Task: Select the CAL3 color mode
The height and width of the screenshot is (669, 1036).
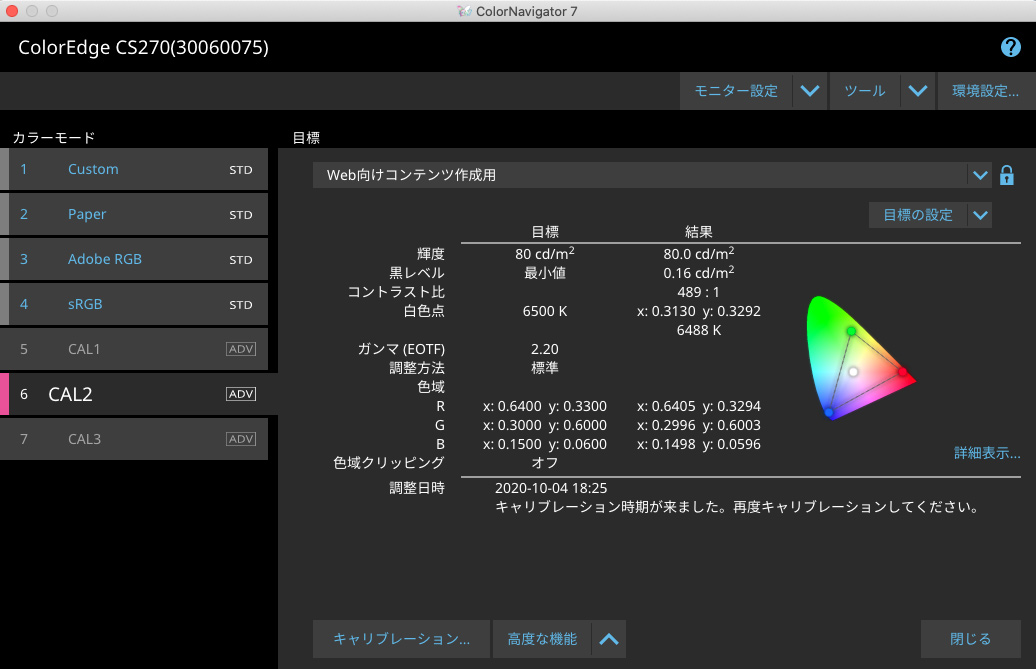Action: pos(134,439)
